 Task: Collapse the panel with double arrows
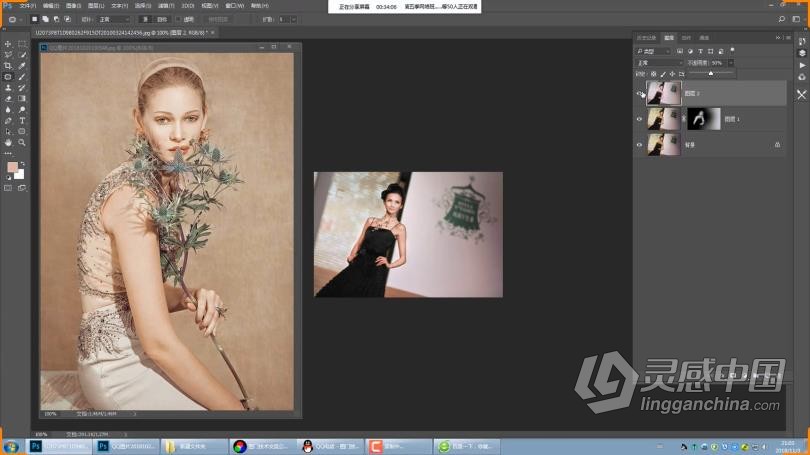pyautogui.click(x=778, y=38)
